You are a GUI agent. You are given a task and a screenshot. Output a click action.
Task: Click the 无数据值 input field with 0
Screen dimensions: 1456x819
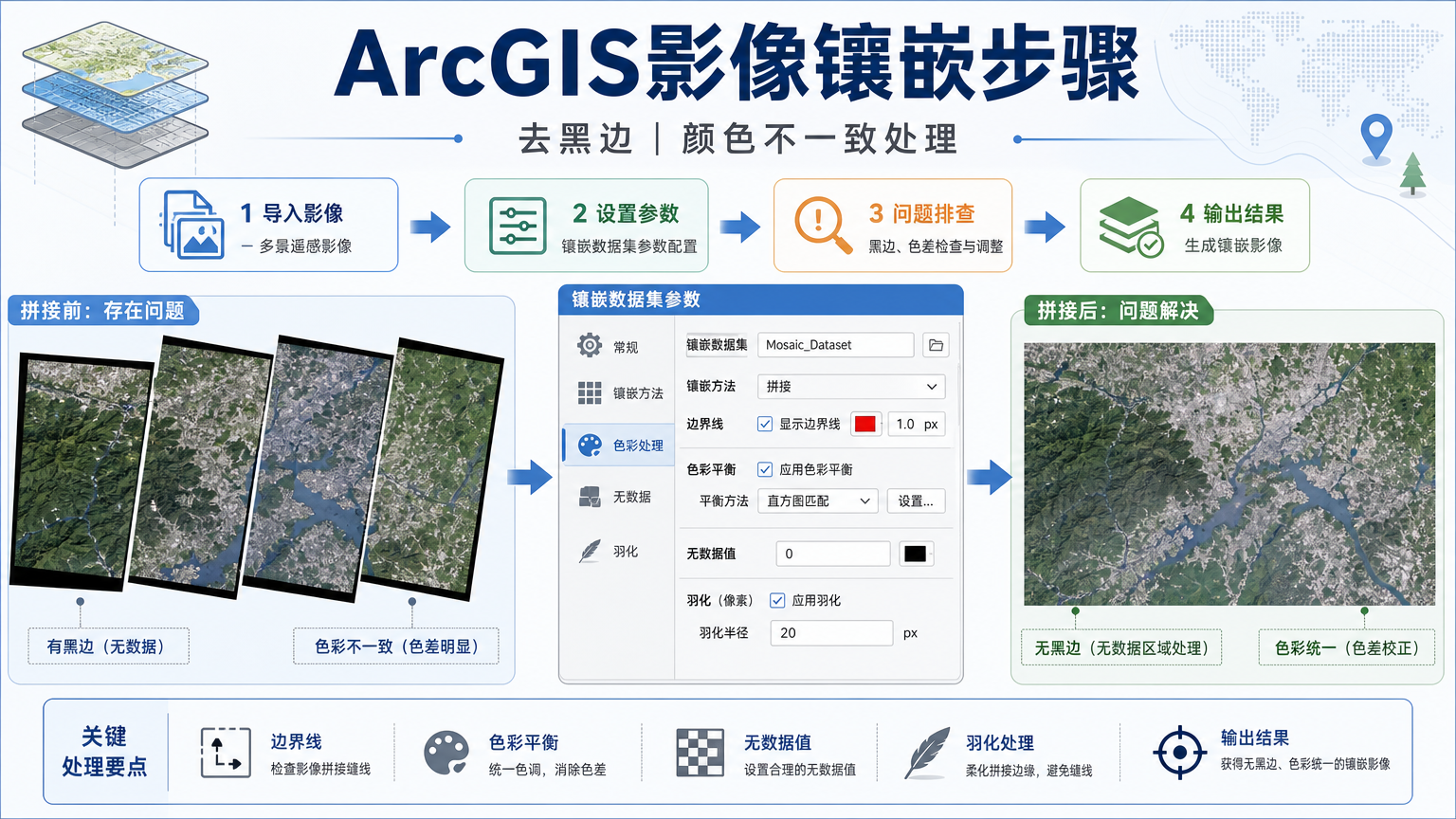point(833,554)
